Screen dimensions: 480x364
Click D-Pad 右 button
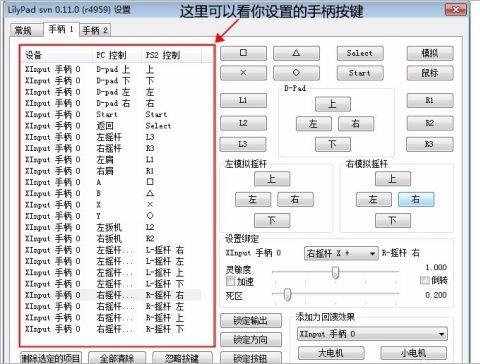[356, 124]
